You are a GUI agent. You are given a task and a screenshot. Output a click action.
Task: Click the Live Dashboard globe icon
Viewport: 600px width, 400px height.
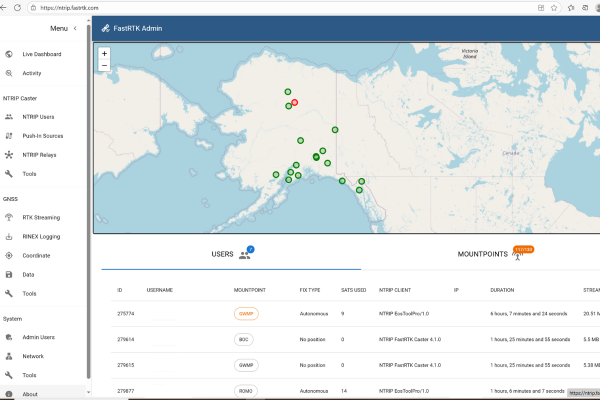9,54
